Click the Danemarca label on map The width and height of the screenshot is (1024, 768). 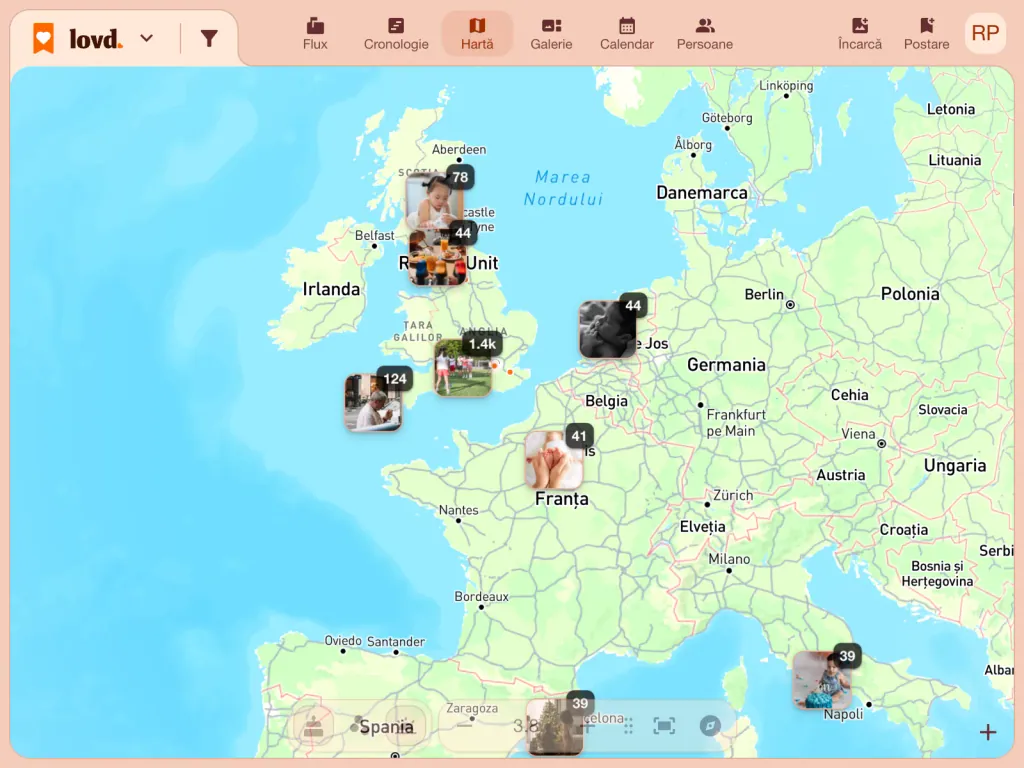702,193
